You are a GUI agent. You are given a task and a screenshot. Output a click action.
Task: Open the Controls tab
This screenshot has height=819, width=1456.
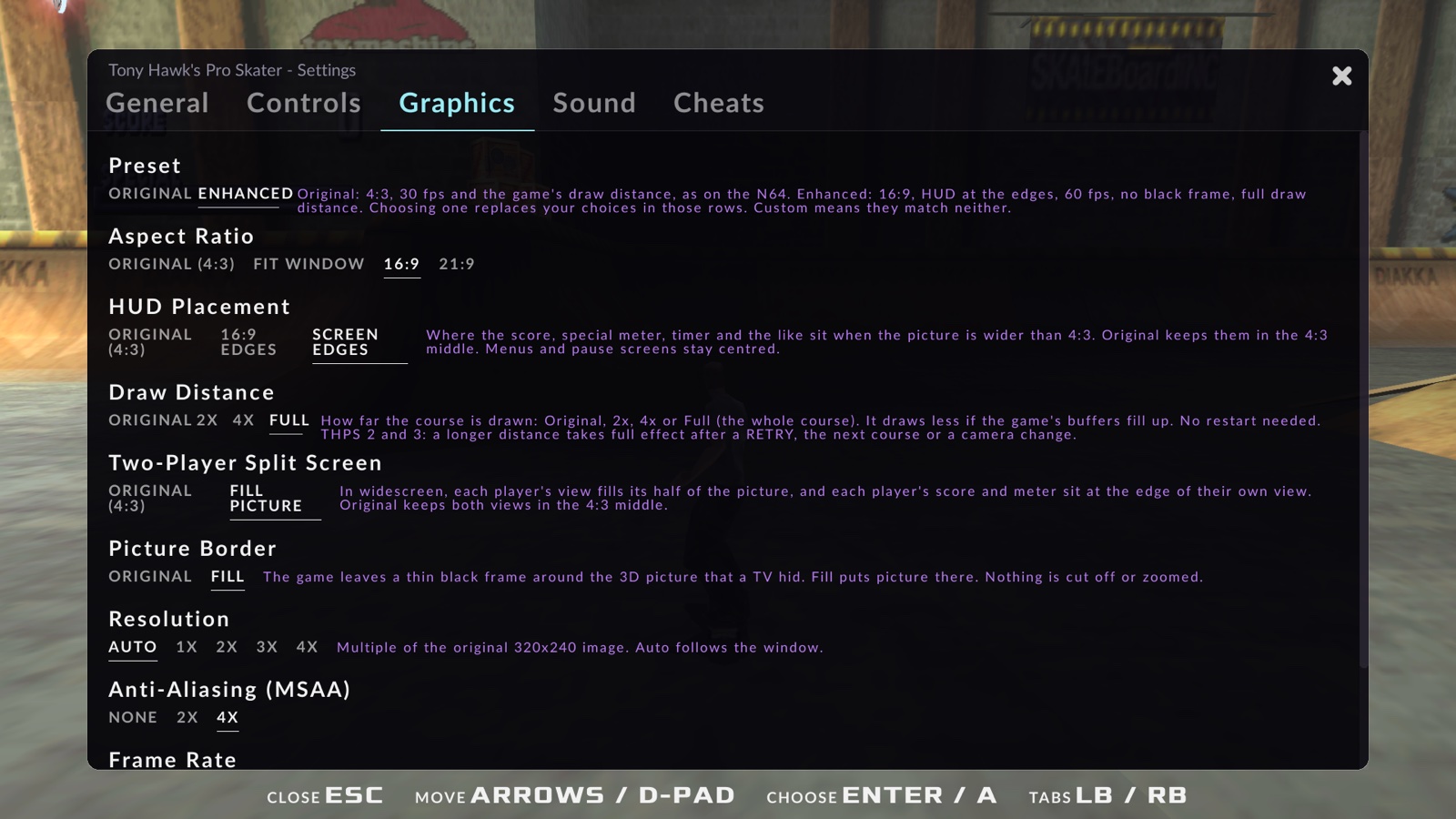pyautogui.click(x=304, y=103)
